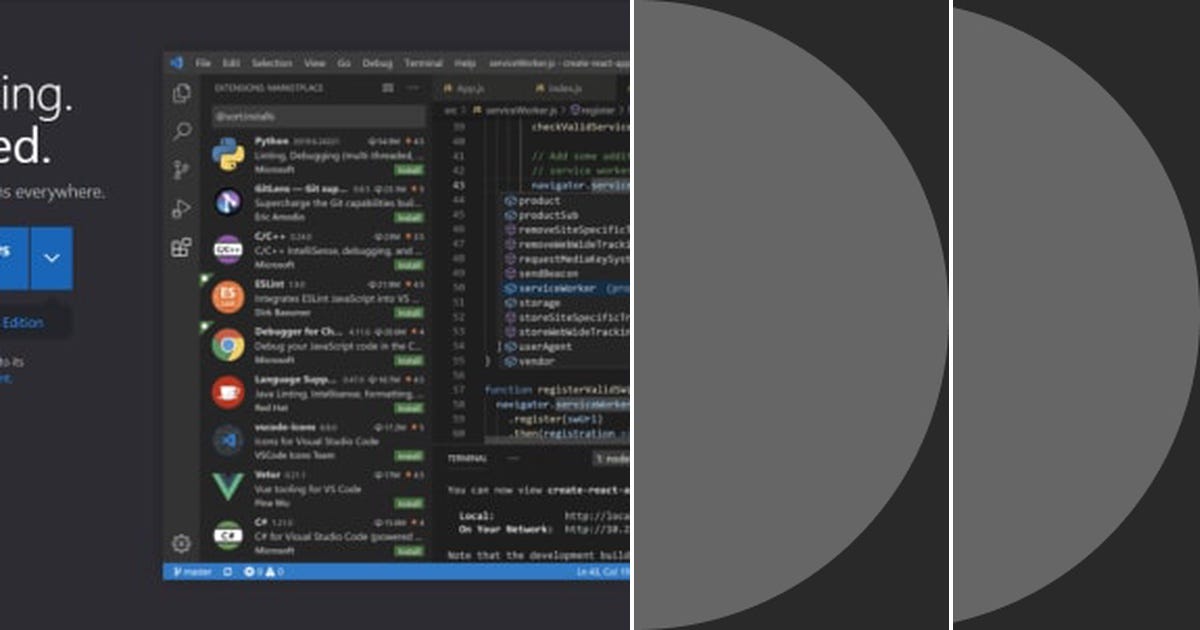Install the Python extension
This screenshot has height=630, width=1200.
408,170
